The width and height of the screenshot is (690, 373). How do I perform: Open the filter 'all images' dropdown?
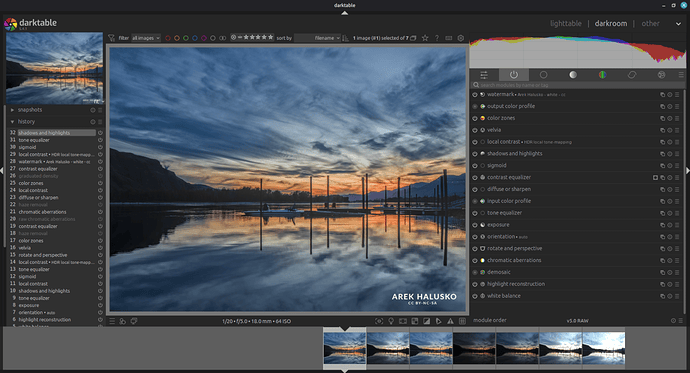tap(146, 38)
